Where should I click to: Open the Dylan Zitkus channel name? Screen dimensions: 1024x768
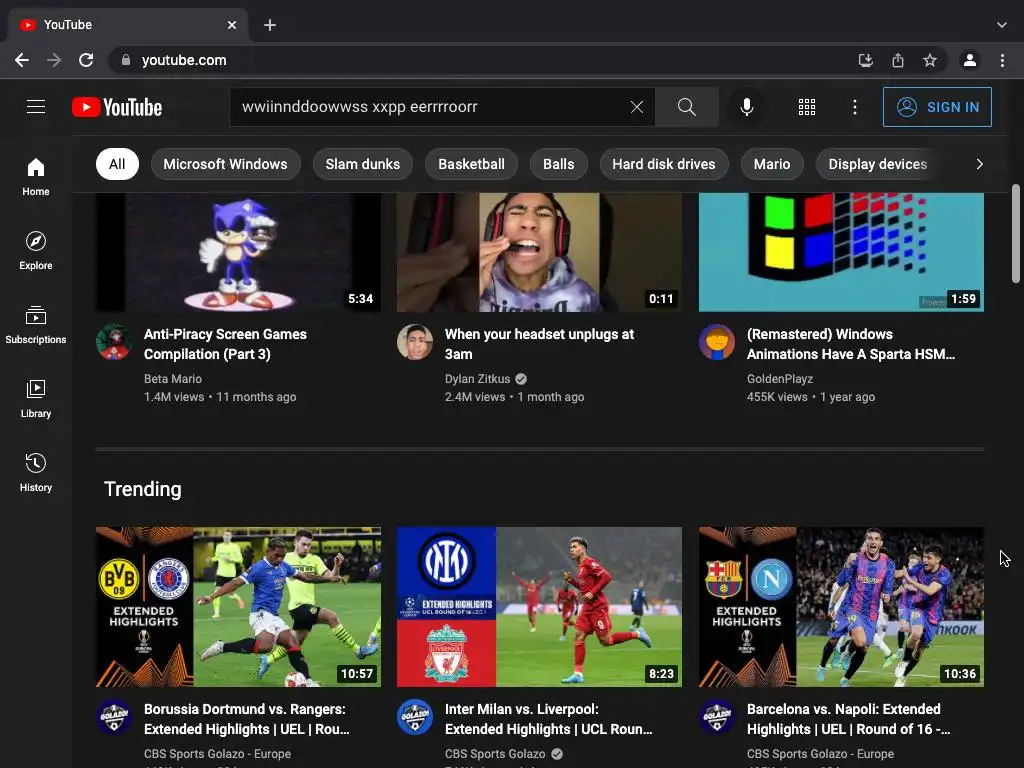pos(477,379)
